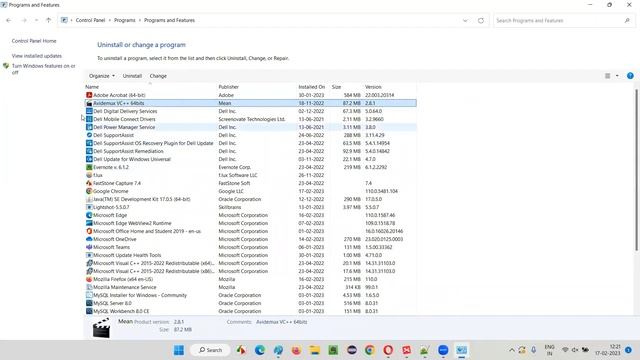Click the Adobe Acrobat (64-bit) program icon

89,95
